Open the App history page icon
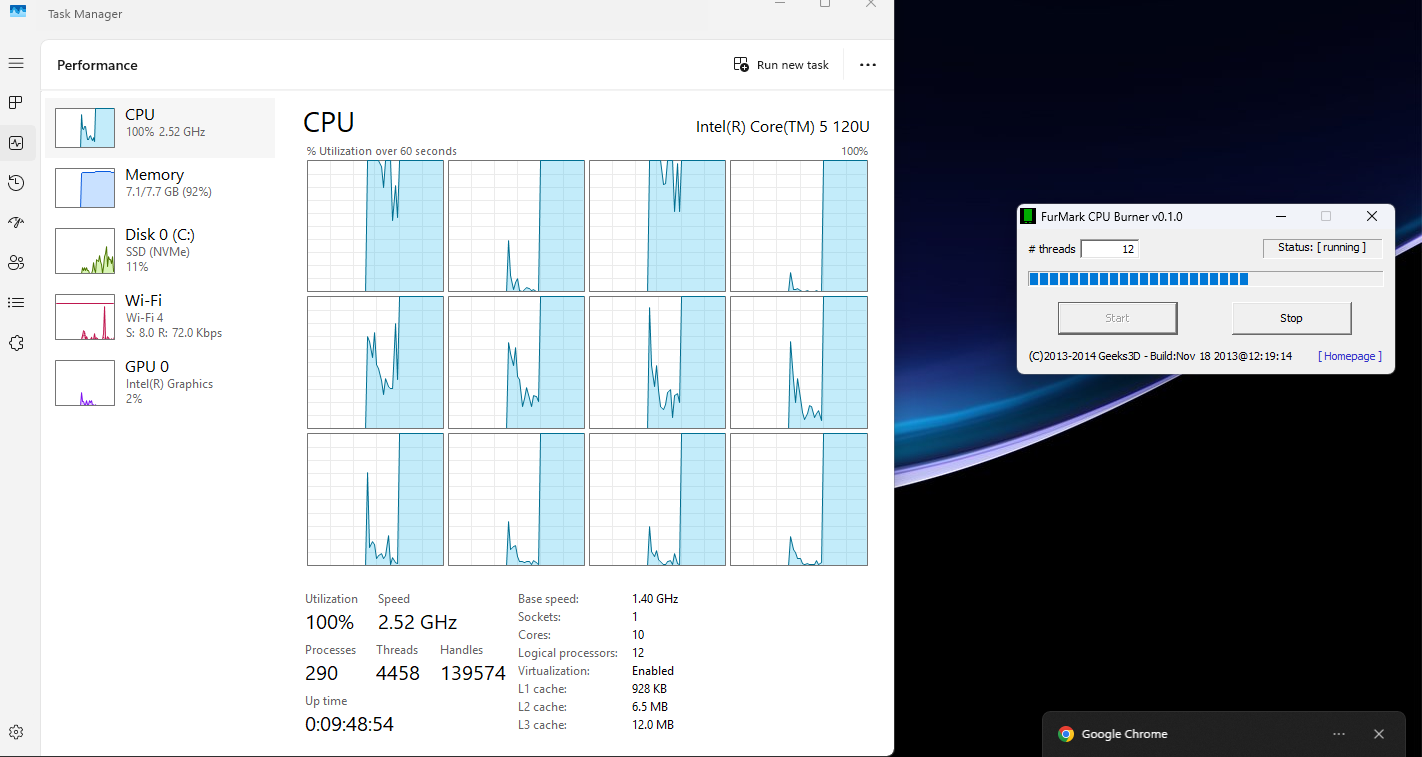Screen dimensions: 1422x757 [16, 183]
